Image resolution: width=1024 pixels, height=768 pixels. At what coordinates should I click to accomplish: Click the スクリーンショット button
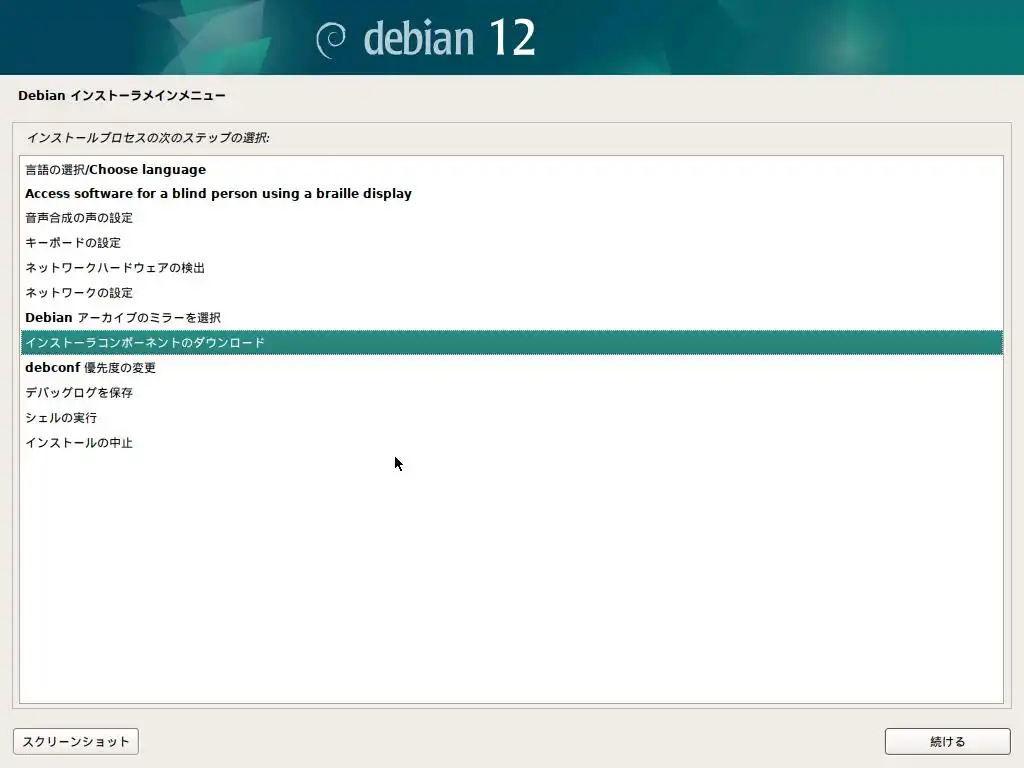tap(76, 741)
